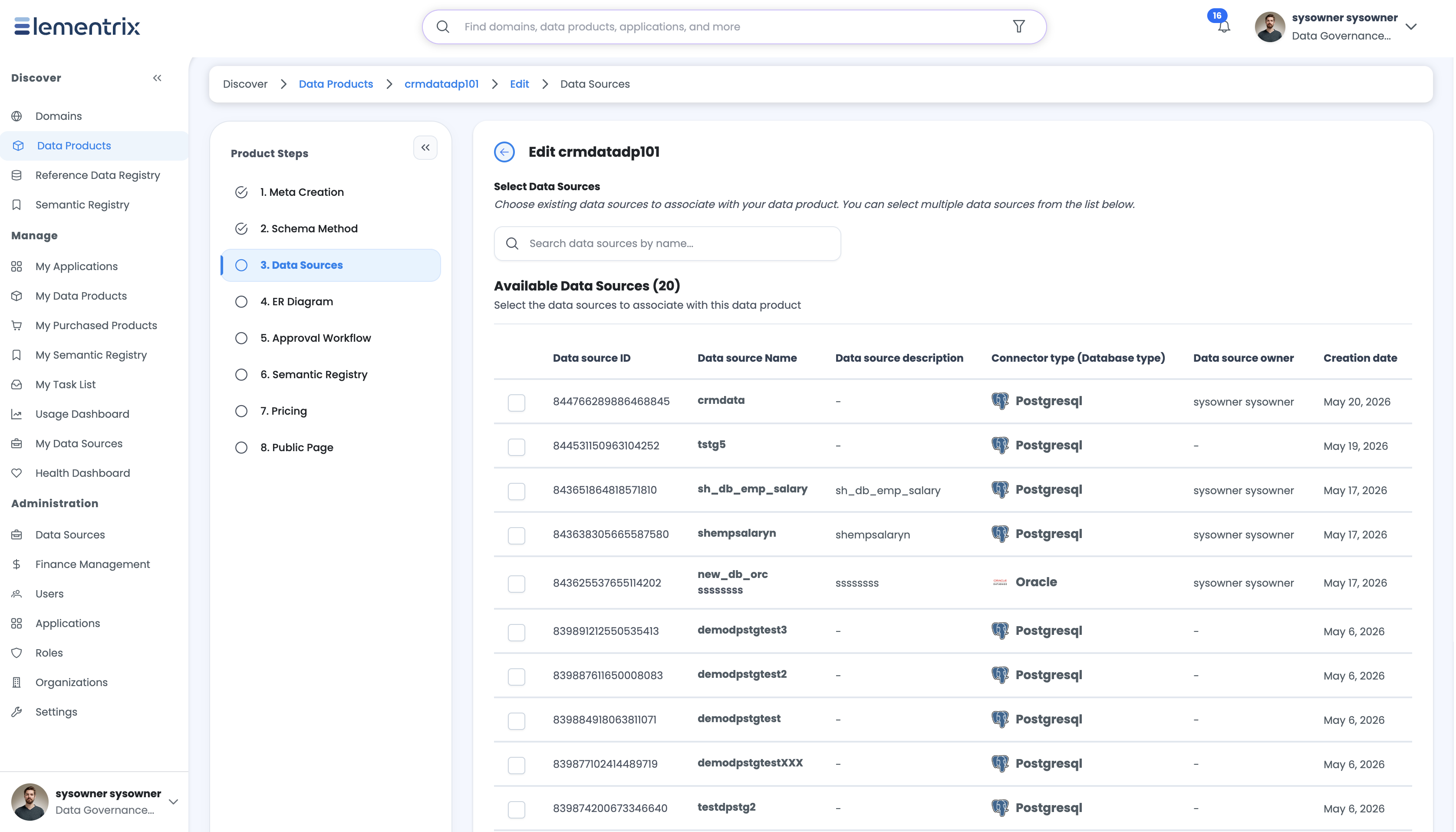Click the Connector type column header
The height and width of the screenshot is (832, 1456).
1077,358
